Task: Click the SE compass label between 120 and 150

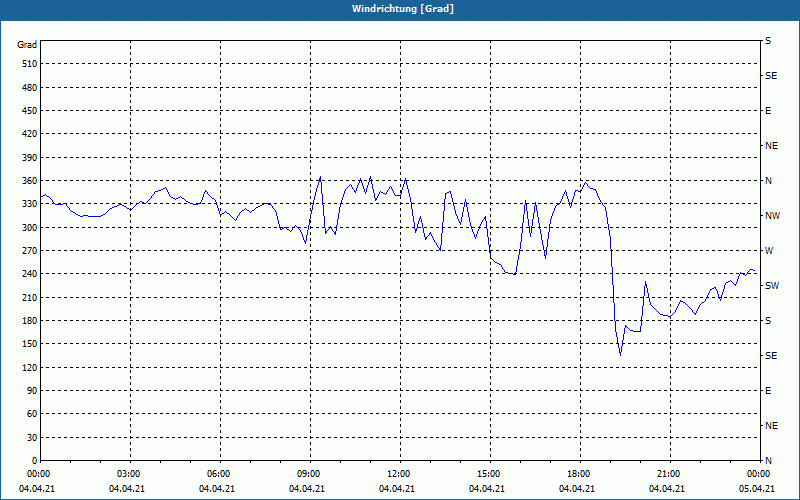Action: (771, 356)
